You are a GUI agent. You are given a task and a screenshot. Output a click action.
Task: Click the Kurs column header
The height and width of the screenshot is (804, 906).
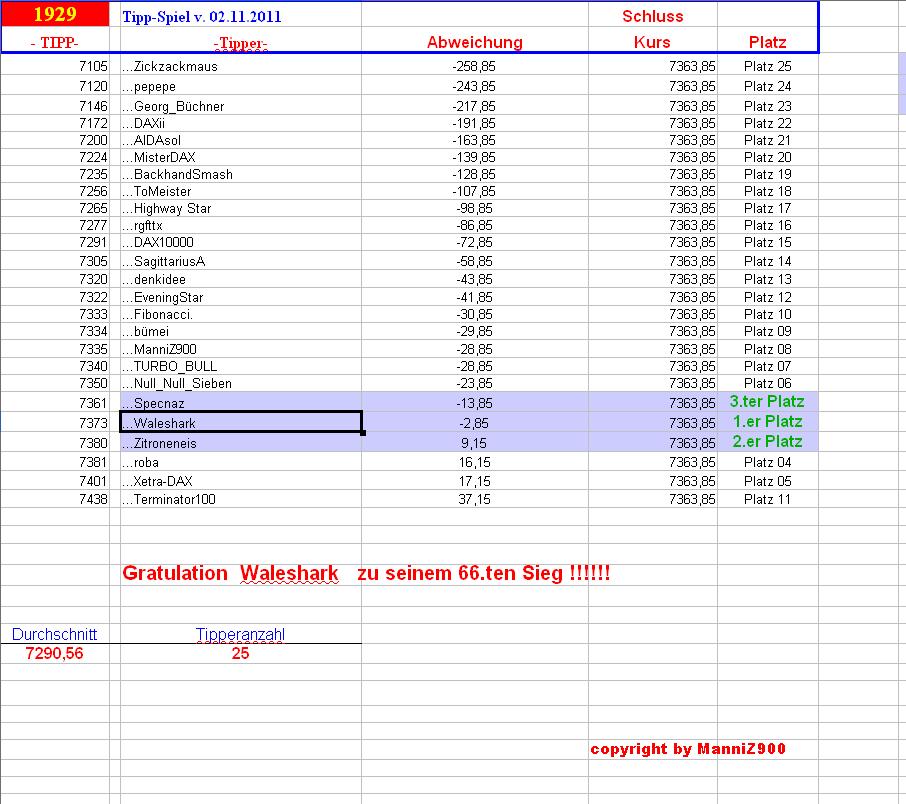tap(652, 42)
